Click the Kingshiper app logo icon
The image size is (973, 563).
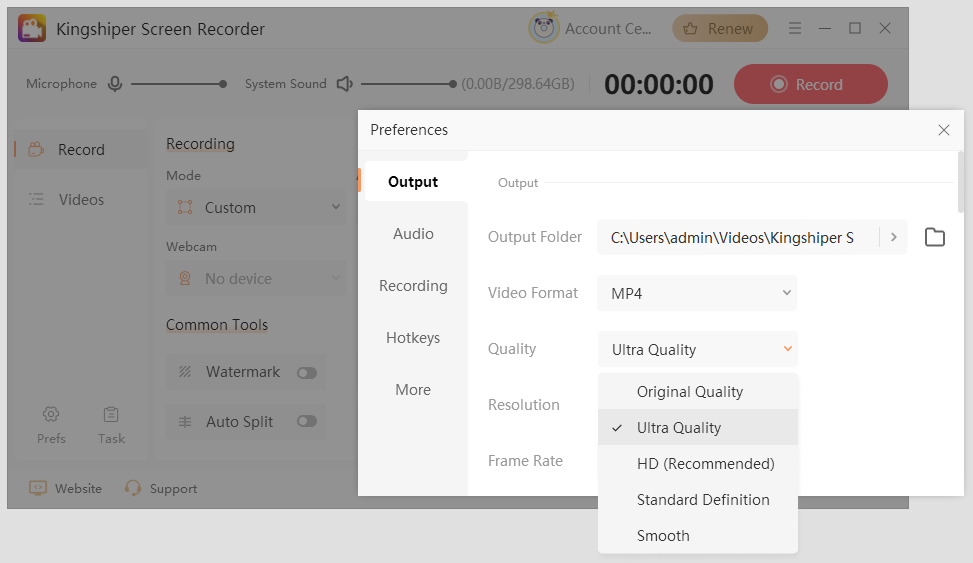(32, 29)
